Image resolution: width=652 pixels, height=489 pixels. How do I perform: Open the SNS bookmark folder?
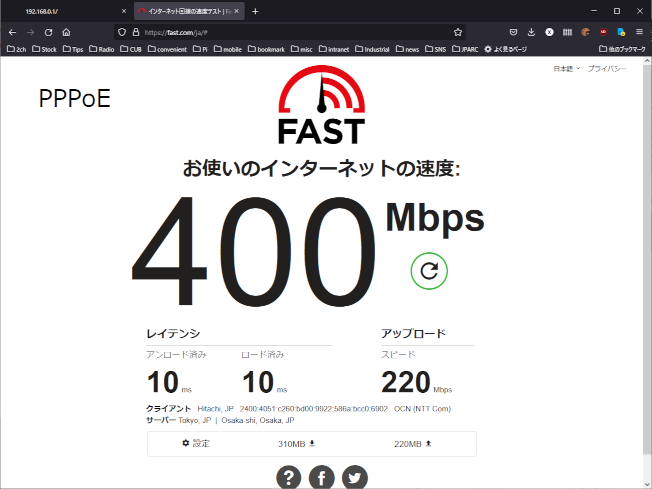(x=435, y=49)
